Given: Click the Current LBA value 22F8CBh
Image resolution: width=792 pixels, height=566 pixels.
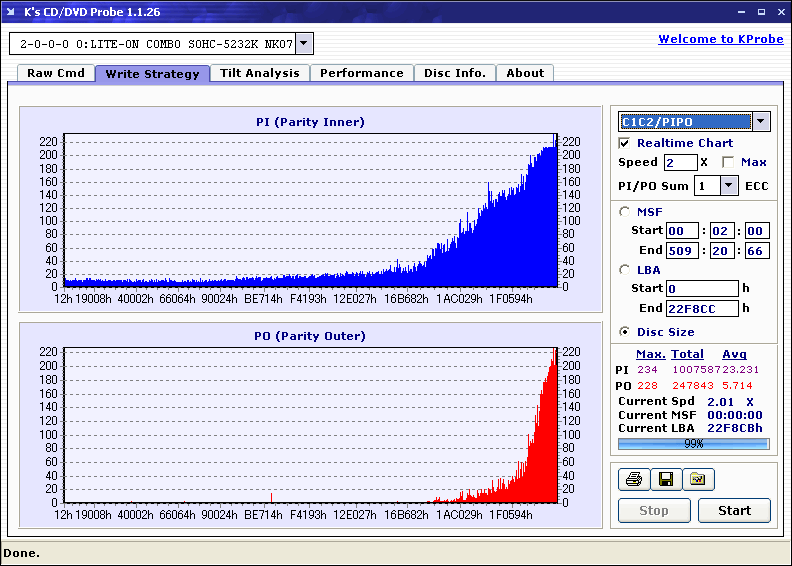Looking at the screenshot, I should (x=734, y=428).
